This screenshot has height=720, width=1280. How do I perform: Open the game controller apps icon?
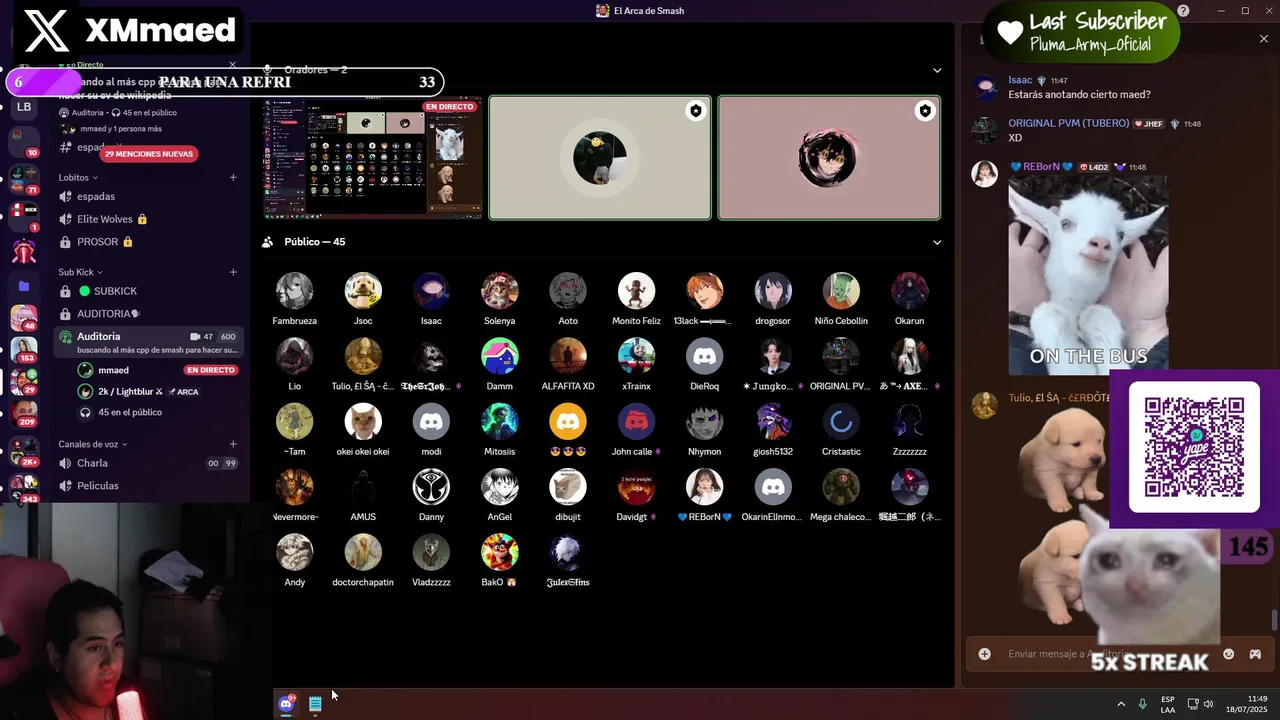coord(1255,654)
